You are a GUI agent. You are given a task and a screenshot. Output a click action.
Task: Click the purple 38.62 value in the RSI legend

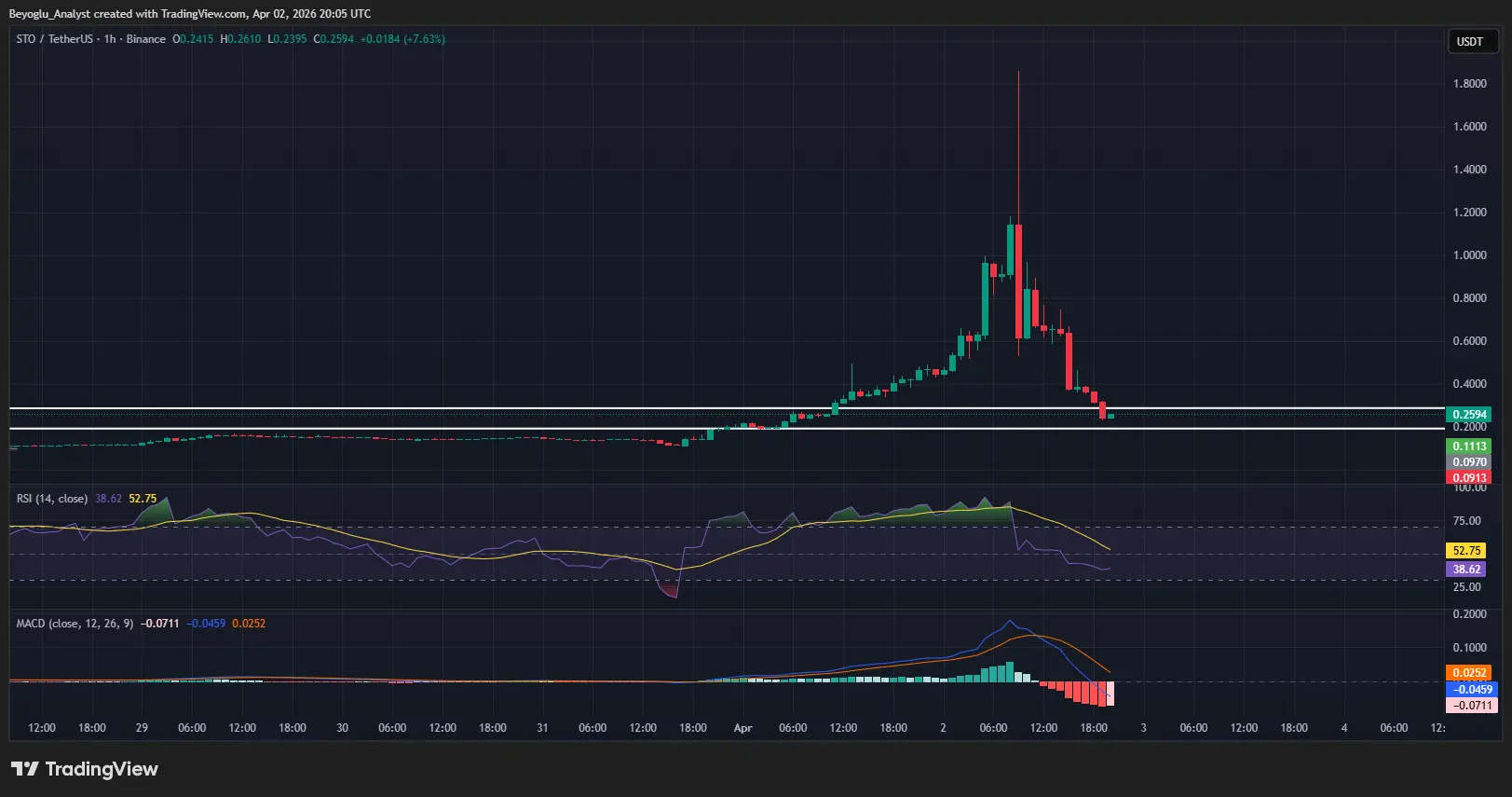pyautogui.click(x=108, y=499)
